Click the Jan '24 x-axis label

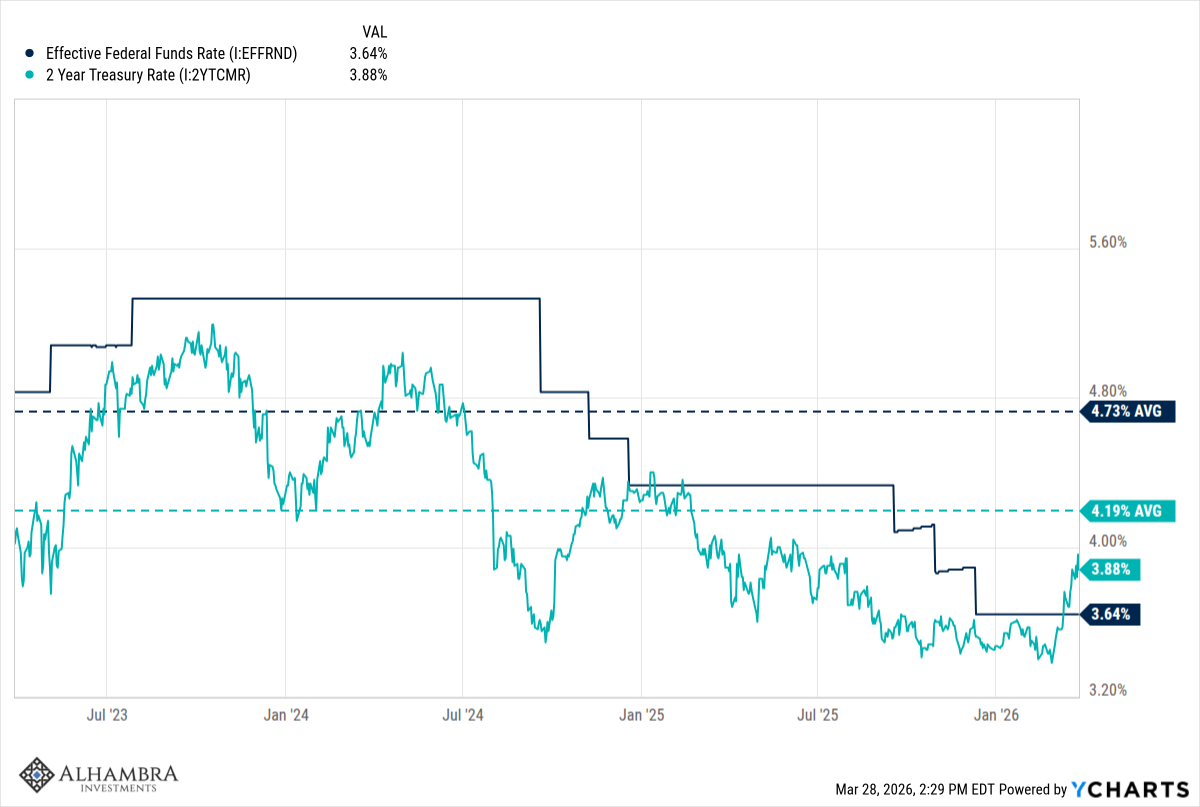(x=285, y=715)
